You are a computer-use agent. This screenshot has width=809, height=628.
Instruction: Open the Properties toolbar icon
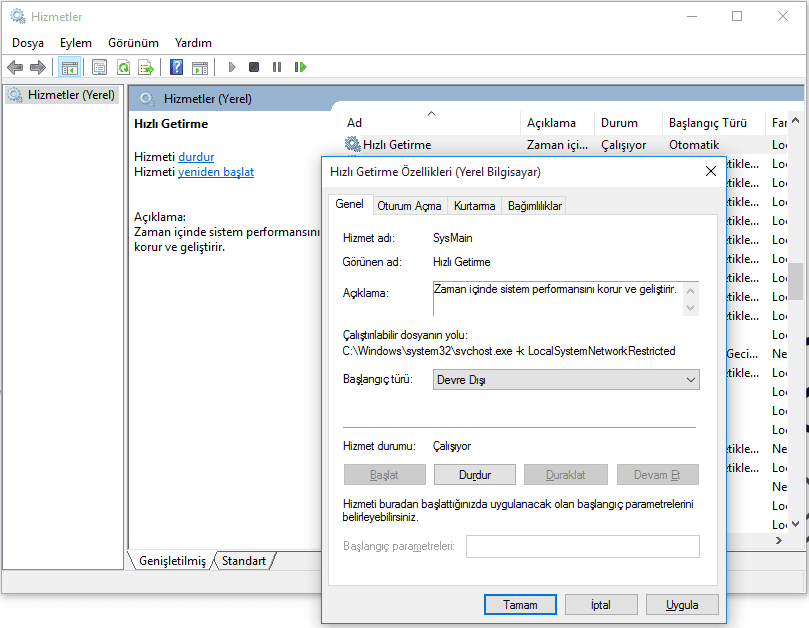click(99, 67)
